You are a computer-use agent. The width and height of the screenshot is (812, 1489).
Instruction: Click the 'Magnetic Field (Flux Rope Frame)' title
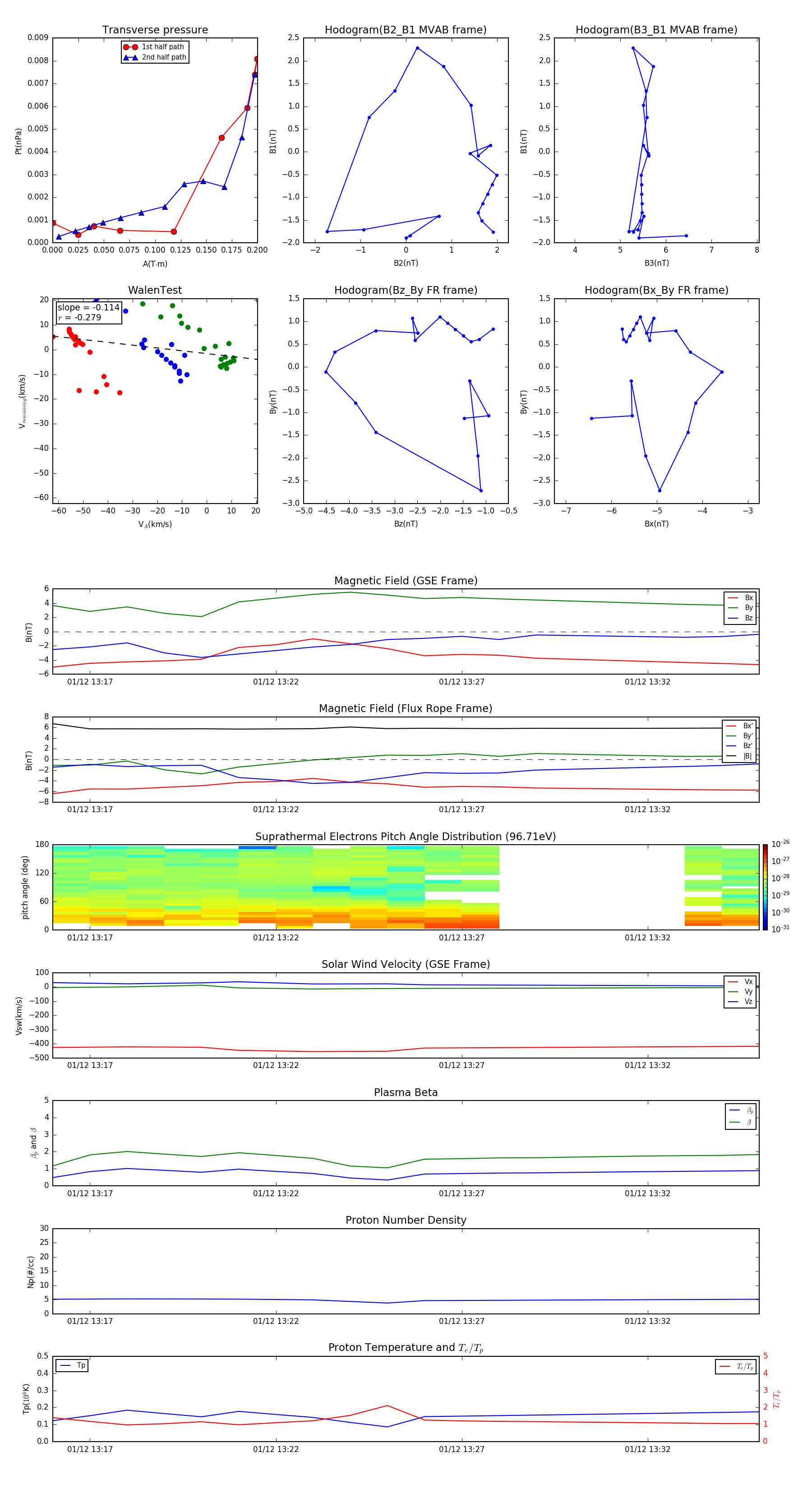pyautogui.click(x=406, y=709)
